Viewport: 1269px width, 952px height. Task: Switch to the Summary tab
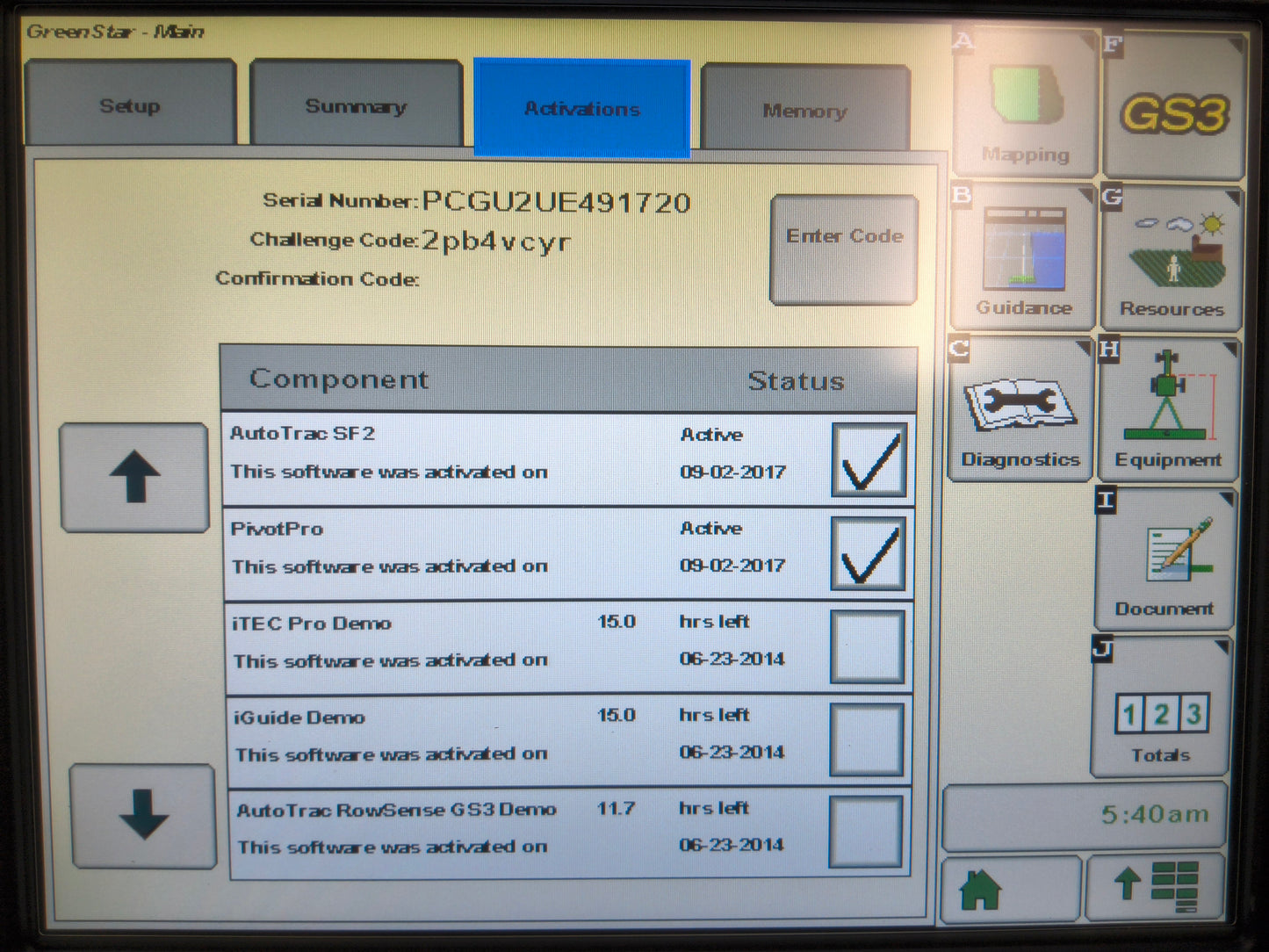click(356, 105)
